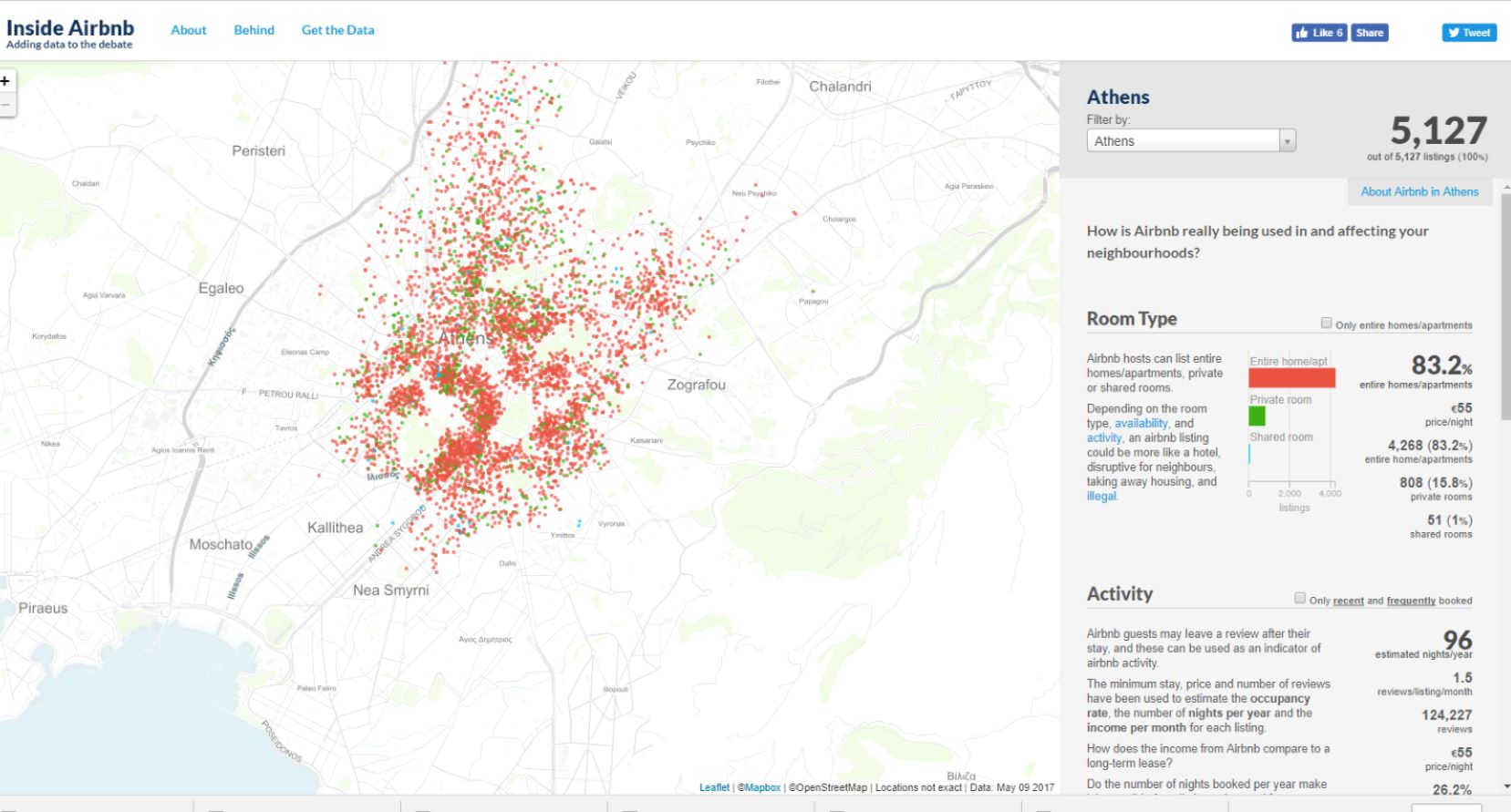Click the 1.5 reviews/listing/month value

pos(1463,678)
